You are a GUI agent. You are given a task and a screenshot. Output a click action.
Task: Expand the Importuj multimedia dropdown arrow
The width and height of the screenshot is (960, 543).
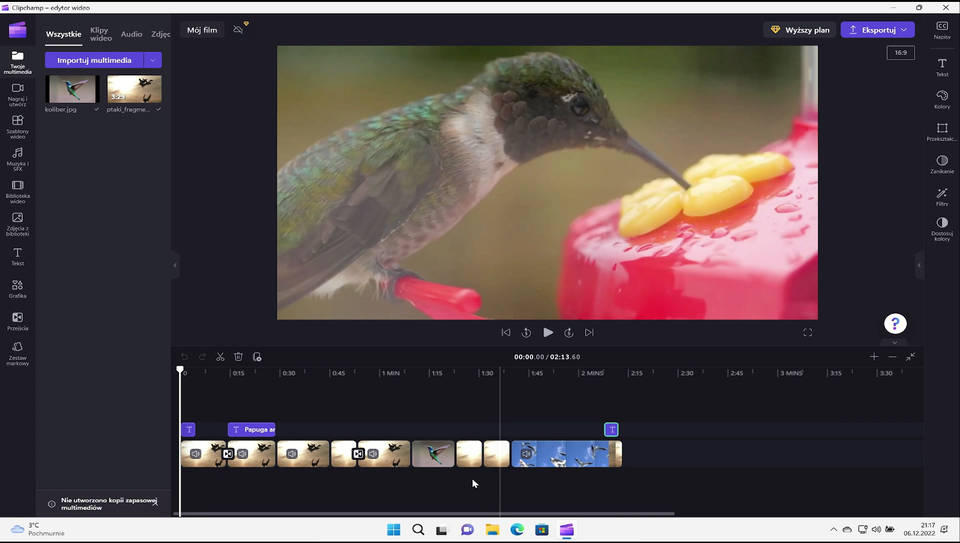(x=152, y=60)
